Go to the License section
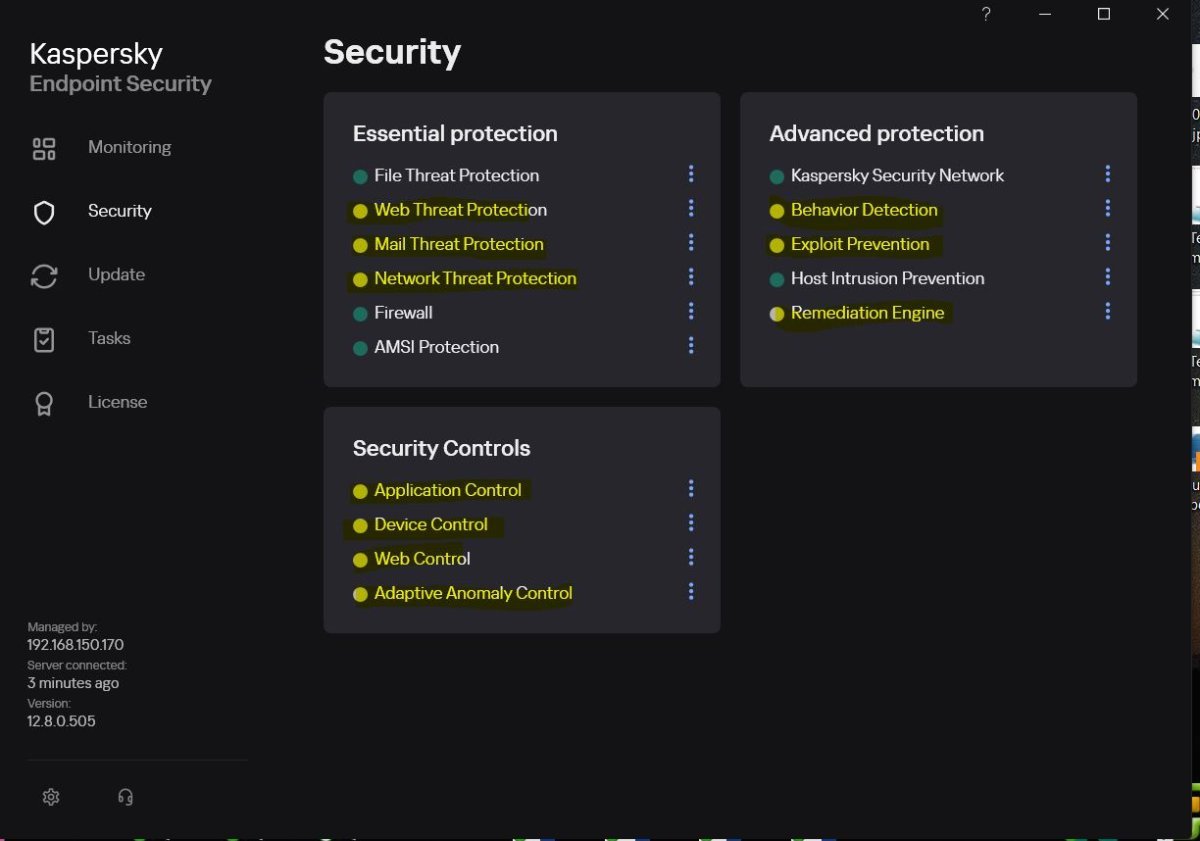The width and height of the screenshot is (1200, 841). [x=117, y=402]
